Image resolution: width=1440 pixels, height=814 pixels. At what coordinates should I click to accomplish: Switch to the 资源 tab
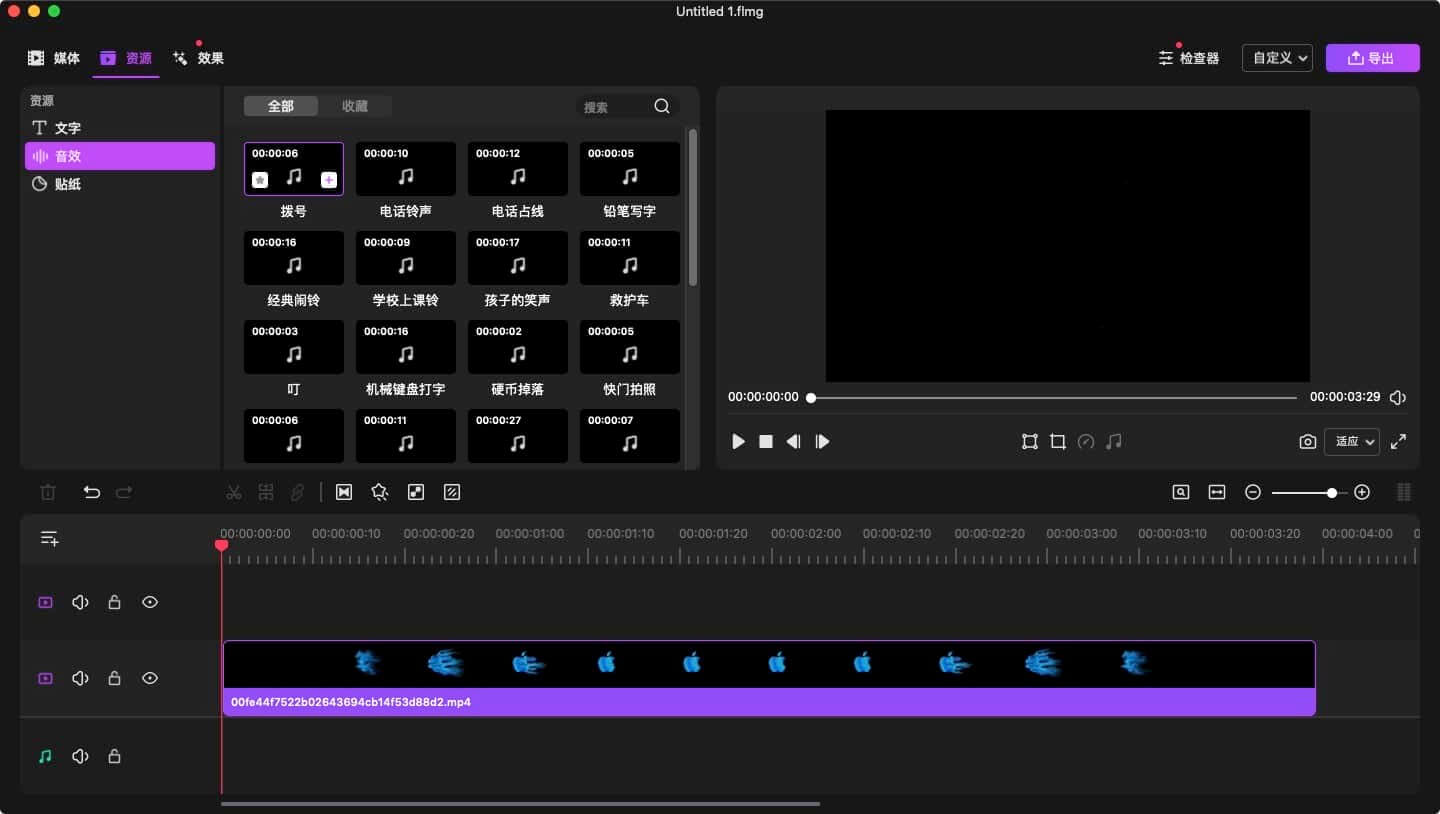tap(126, 58)
